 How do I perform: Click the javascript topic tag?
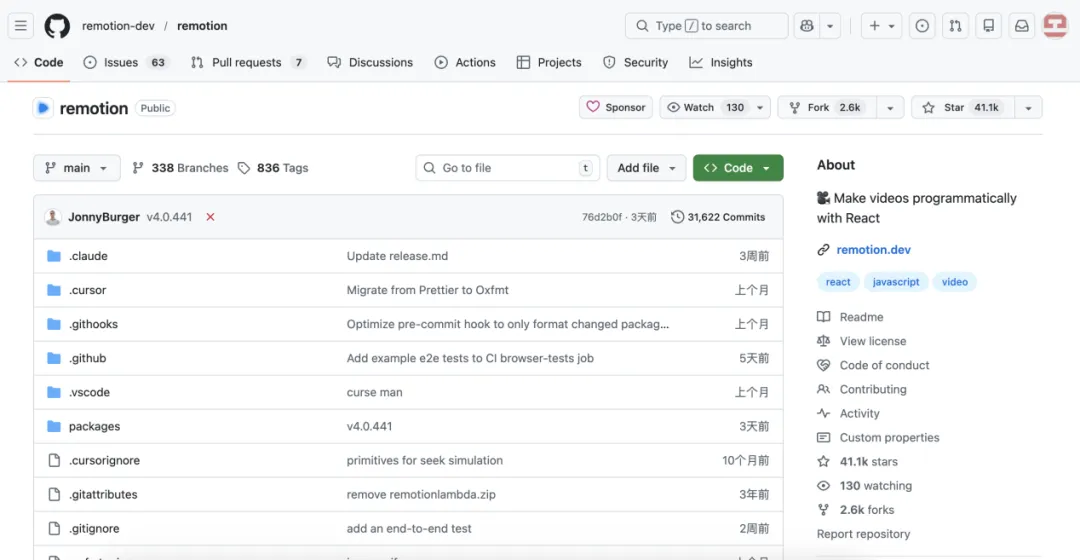(x=895, y=282)
